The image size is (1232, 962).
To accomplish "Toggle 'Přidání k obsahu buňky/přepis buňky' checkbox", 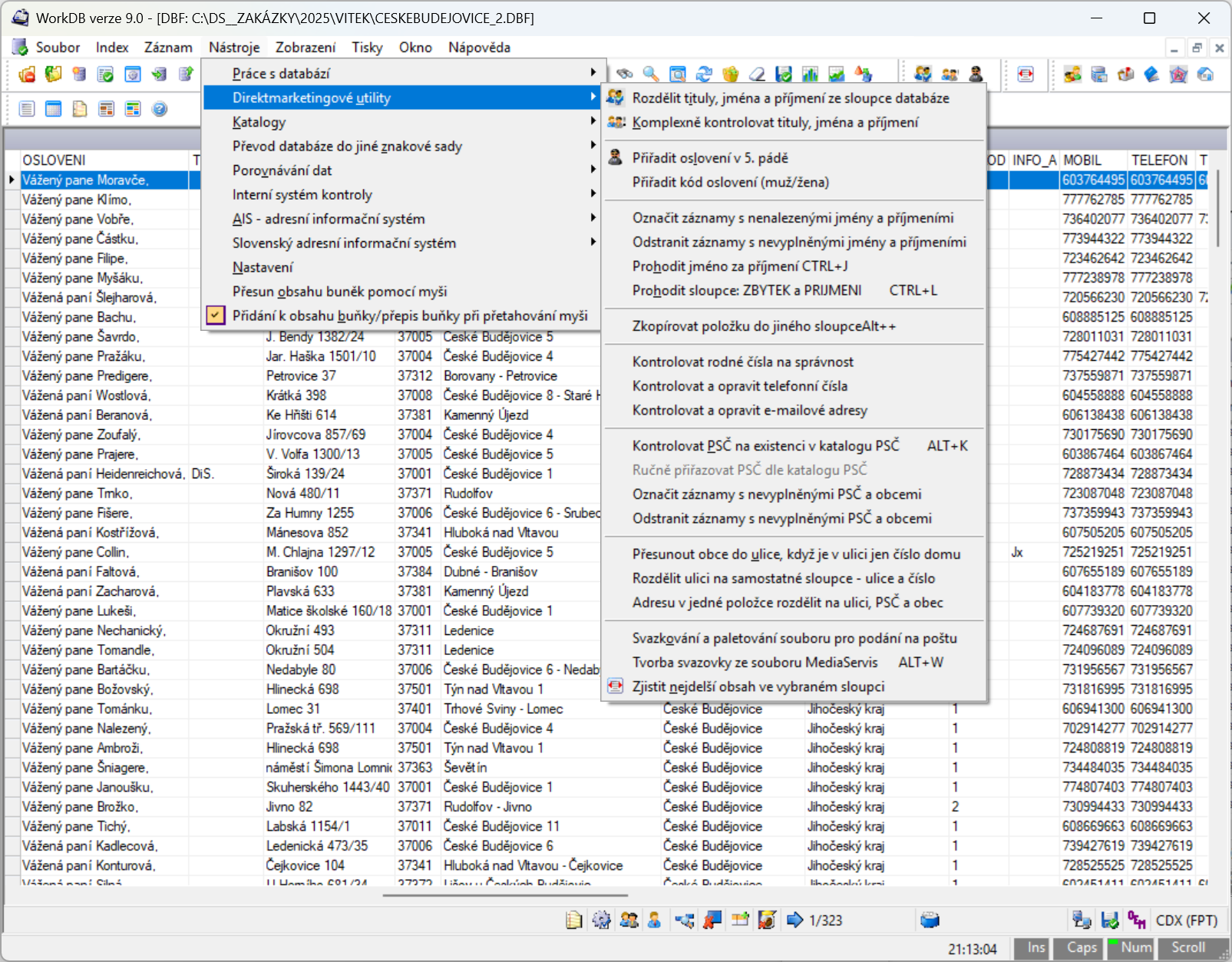I will [x=216, y=316].
